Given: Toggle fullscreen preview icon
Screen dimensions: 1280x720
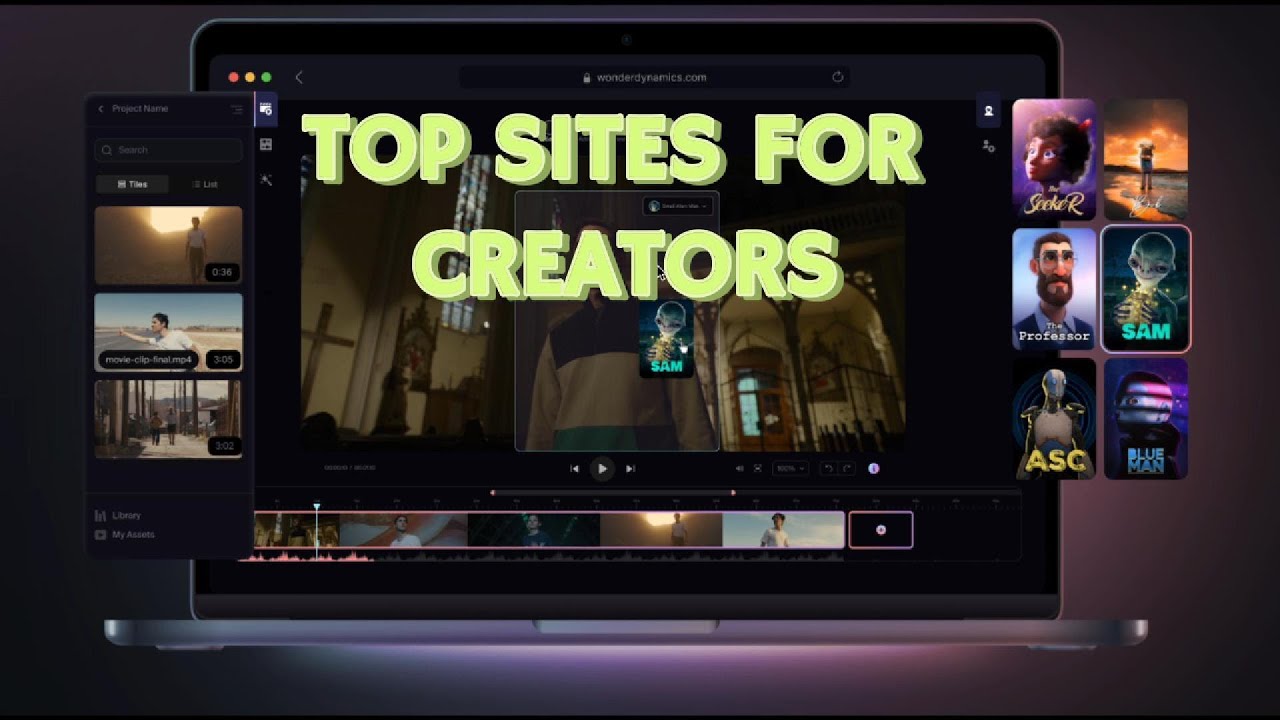Looking at the screenshot, I should (758, 468).
